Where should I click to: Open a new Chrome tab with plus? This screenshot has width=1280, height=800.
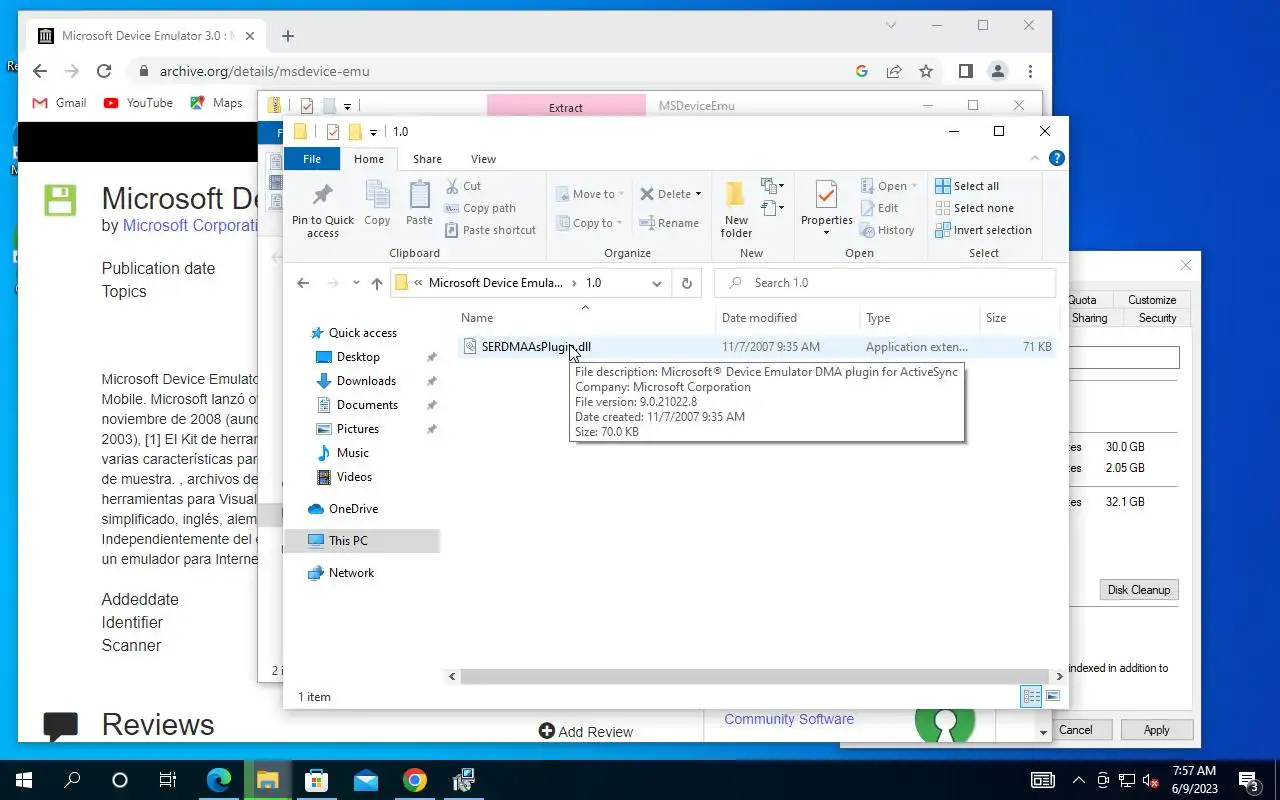click(288, 36)
